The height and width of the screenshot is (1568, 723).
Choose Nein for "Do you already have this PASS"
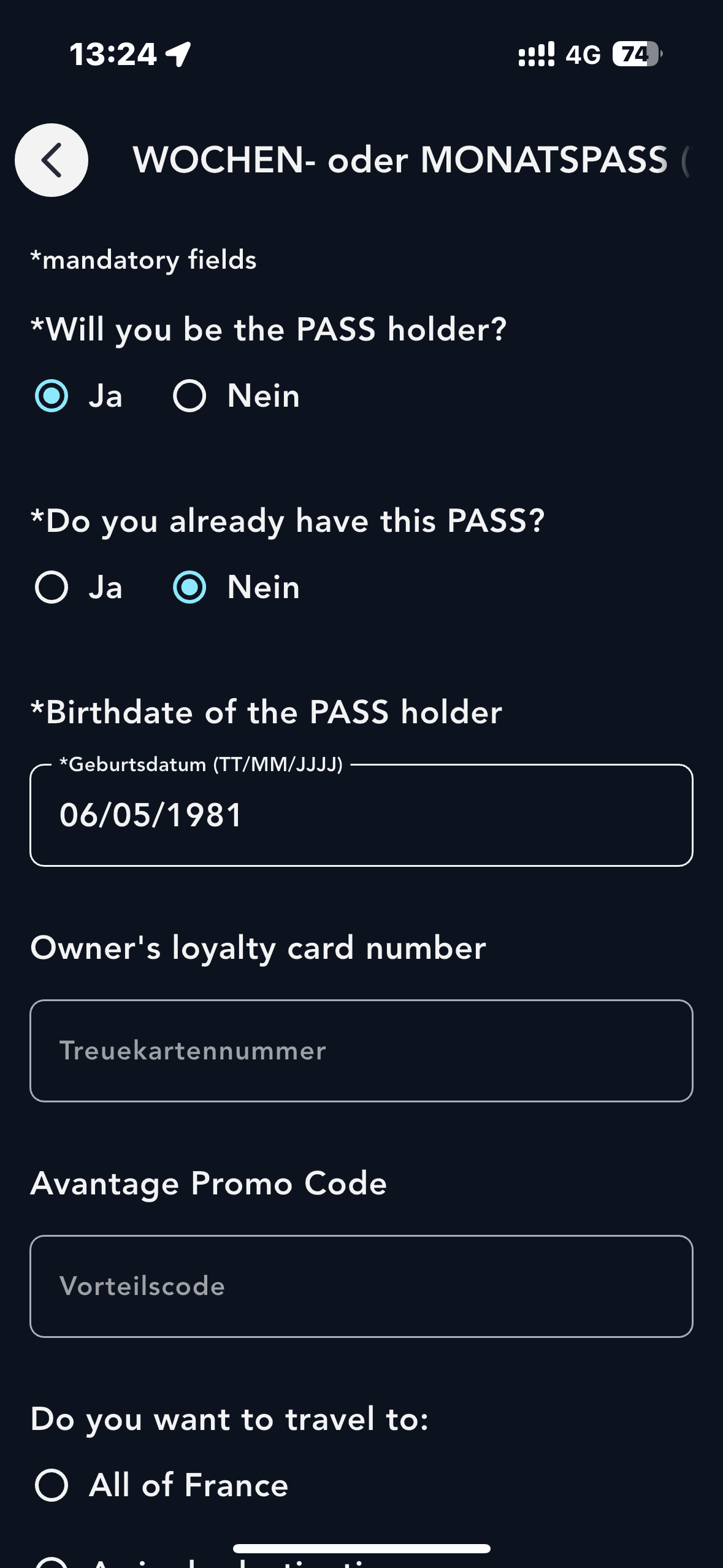tap(189, 587)
